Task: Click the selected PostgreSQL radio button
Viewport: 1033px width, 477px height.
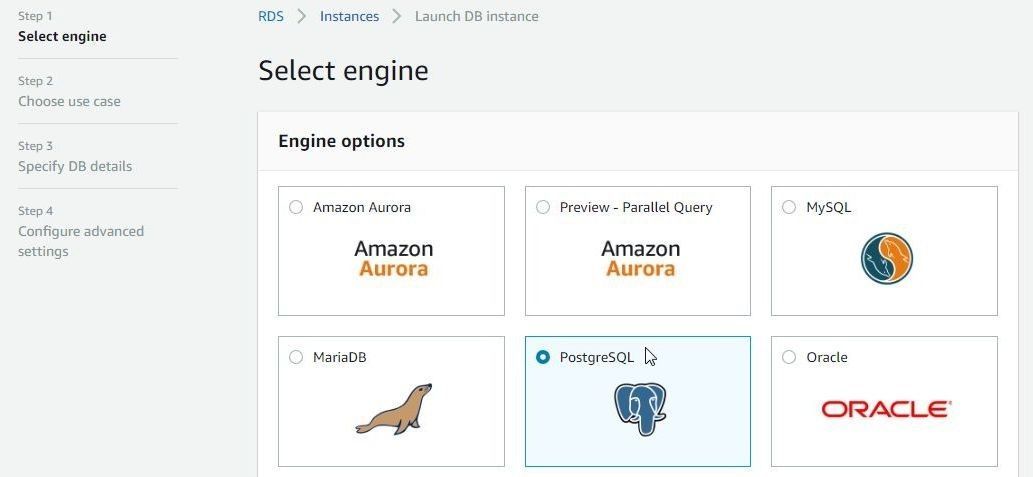Action: click(543, 357)
